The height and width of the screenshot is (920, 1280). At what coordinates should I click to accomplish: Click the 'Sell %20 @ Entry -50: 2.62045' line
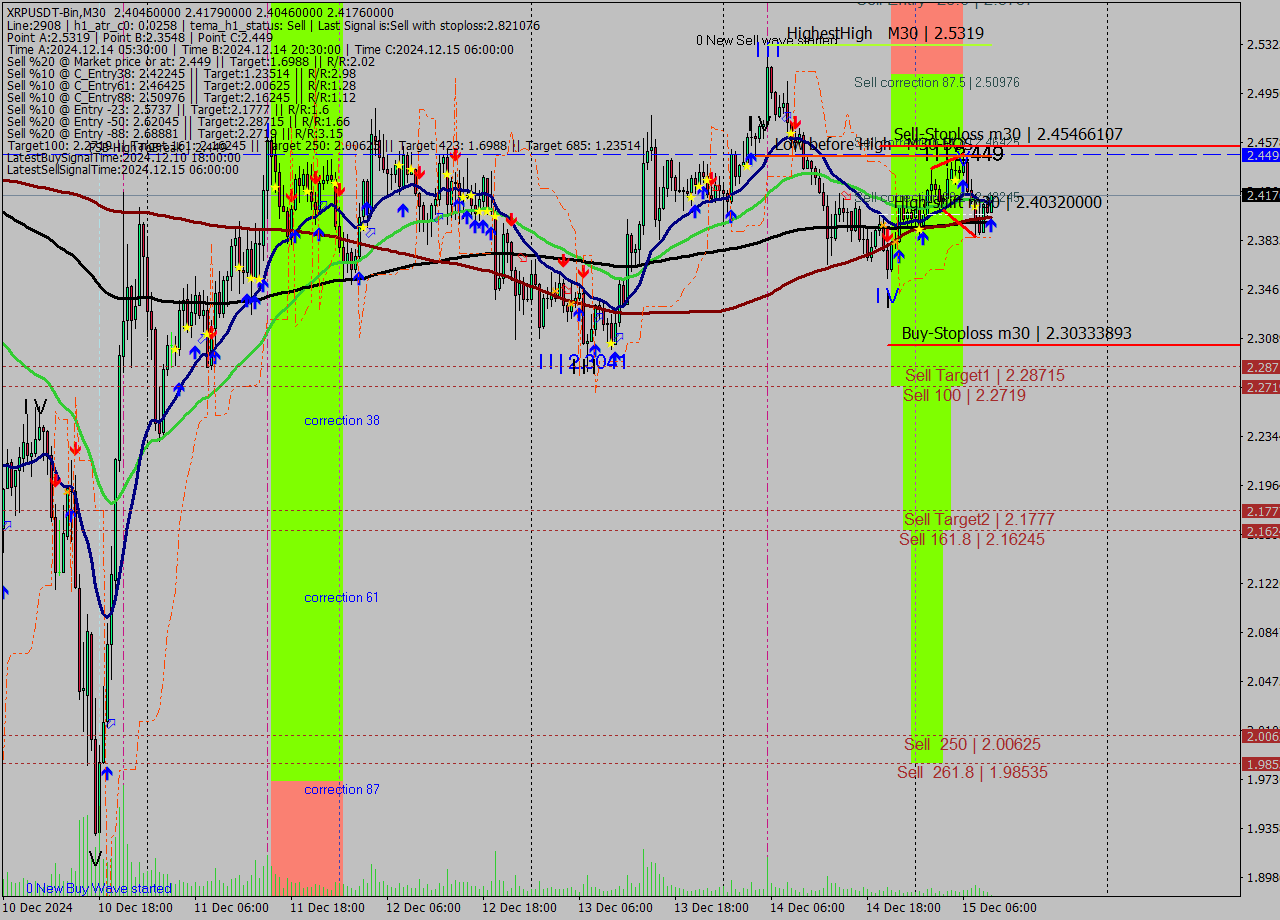(178, 121)
